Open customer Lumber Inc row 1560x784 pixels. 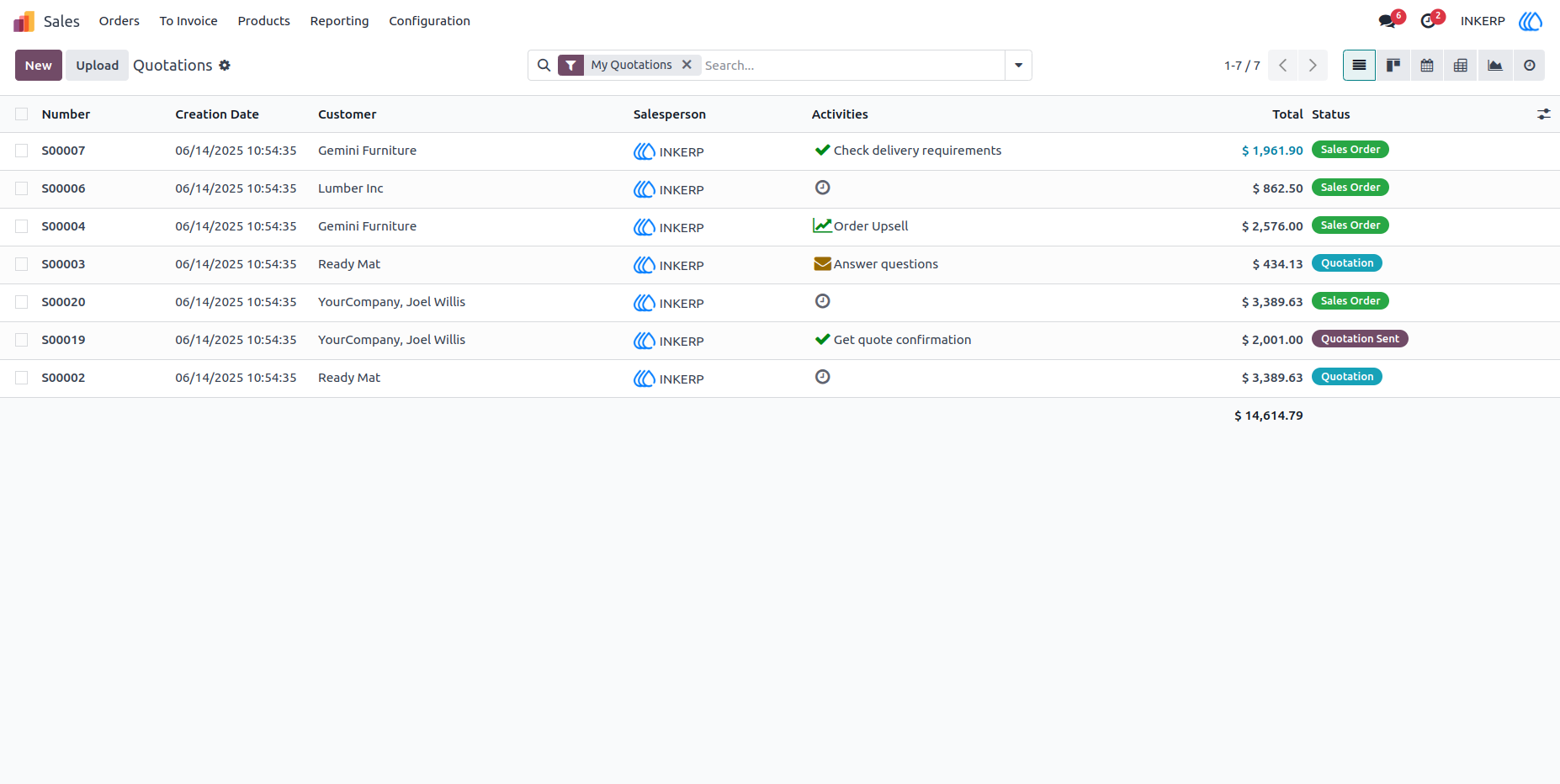tap(350, 188)
